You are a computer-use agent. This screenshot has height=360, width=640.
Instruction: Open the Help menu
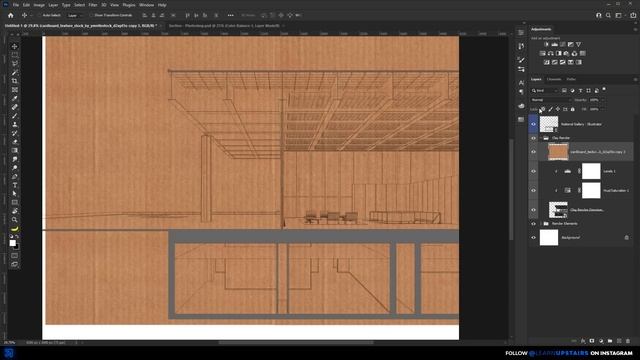point(162,5)
